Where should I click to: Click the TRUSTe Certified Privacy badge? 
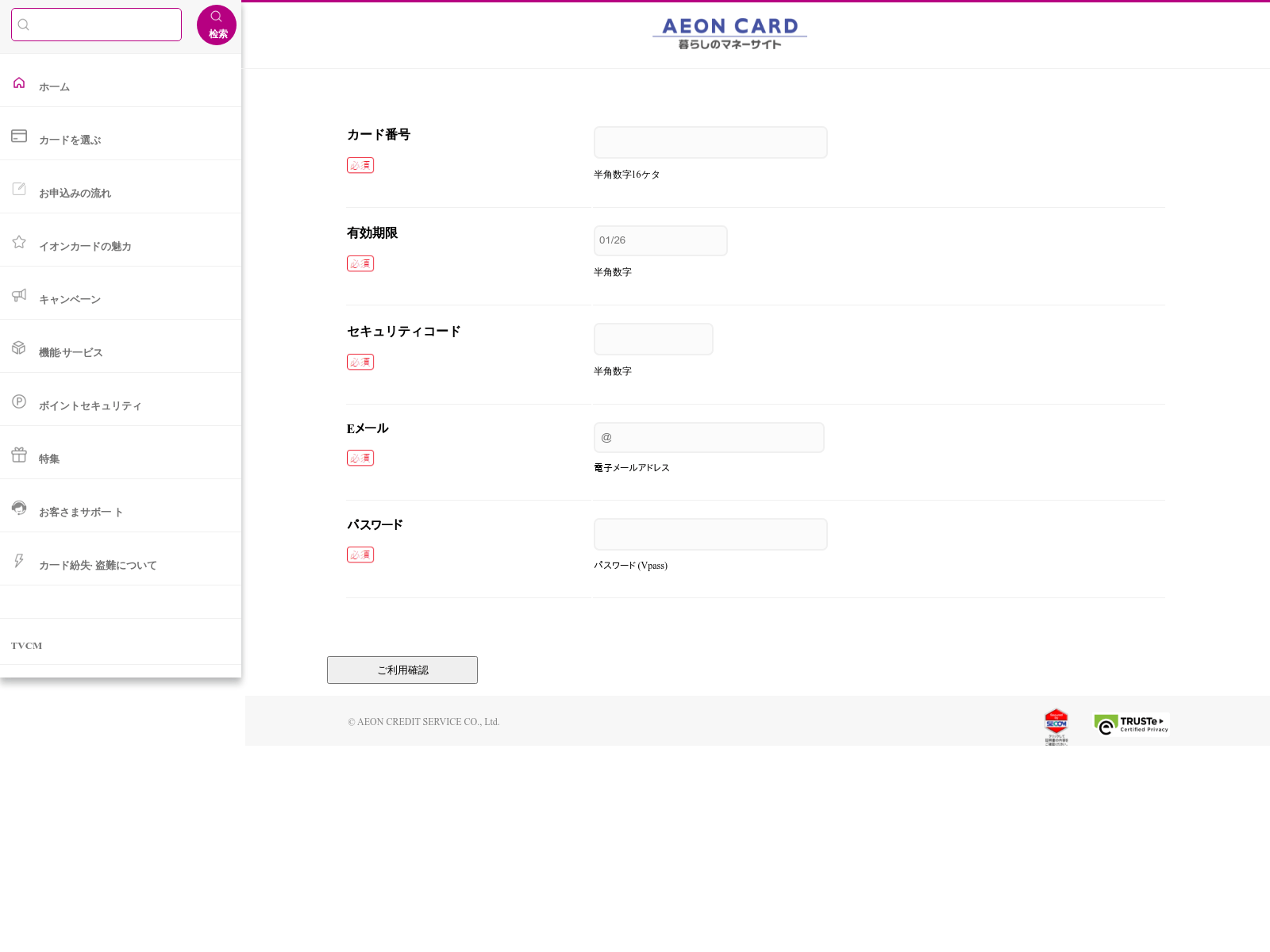tap(1131, 724)
